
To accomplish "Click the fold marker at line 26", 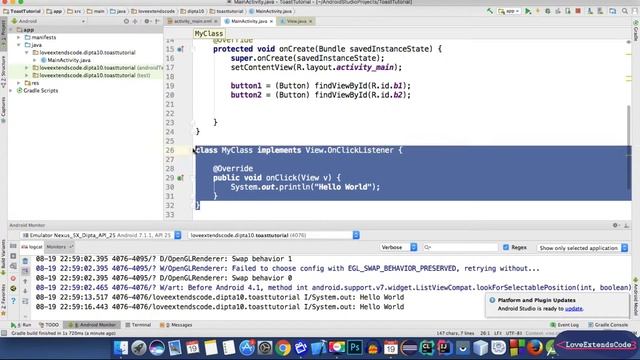I will pos(194,151).
